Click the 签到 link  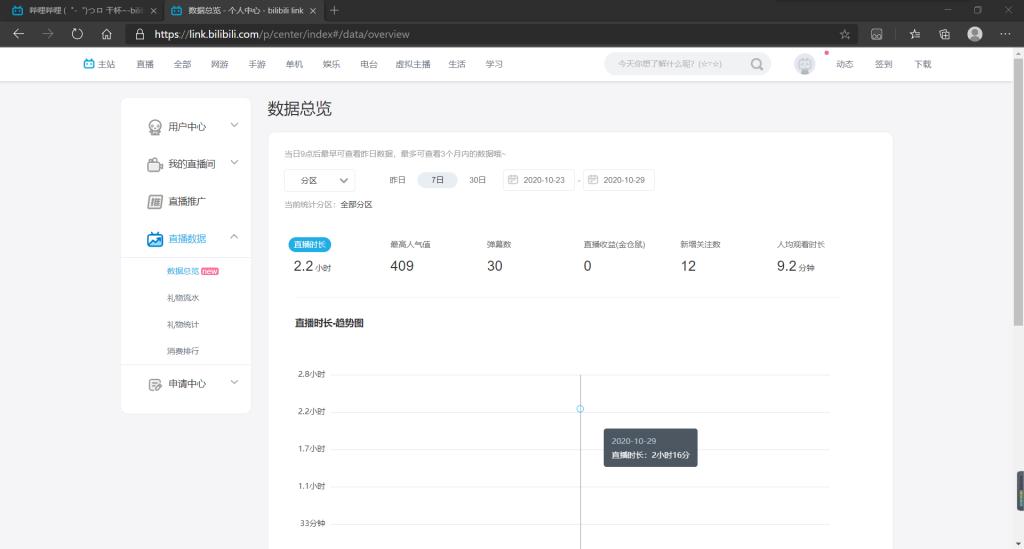(x=883, y=64)
